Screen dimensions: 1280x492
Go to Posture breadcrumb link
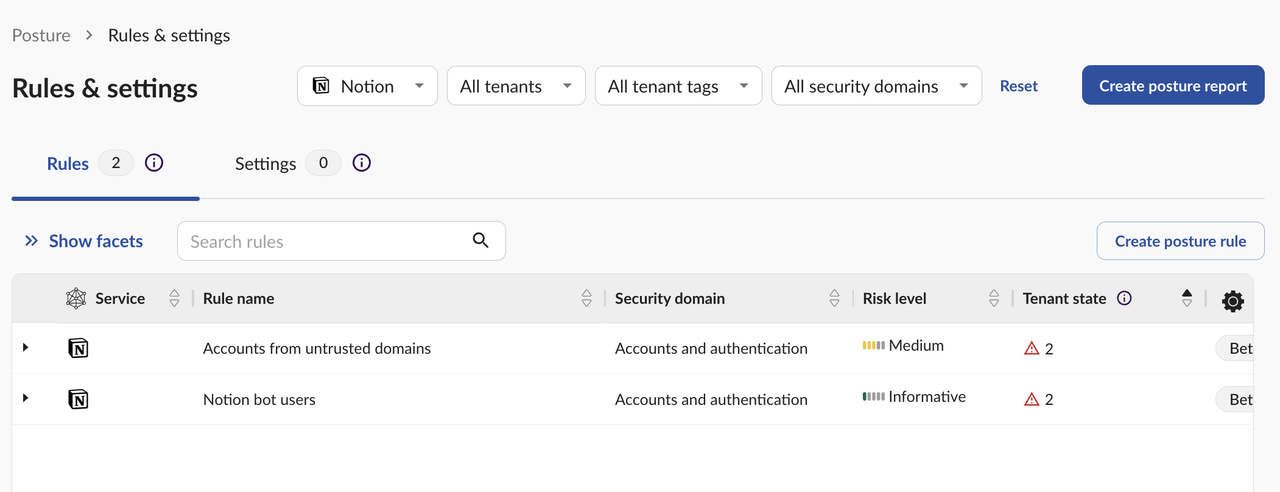[x=41, y=35]
